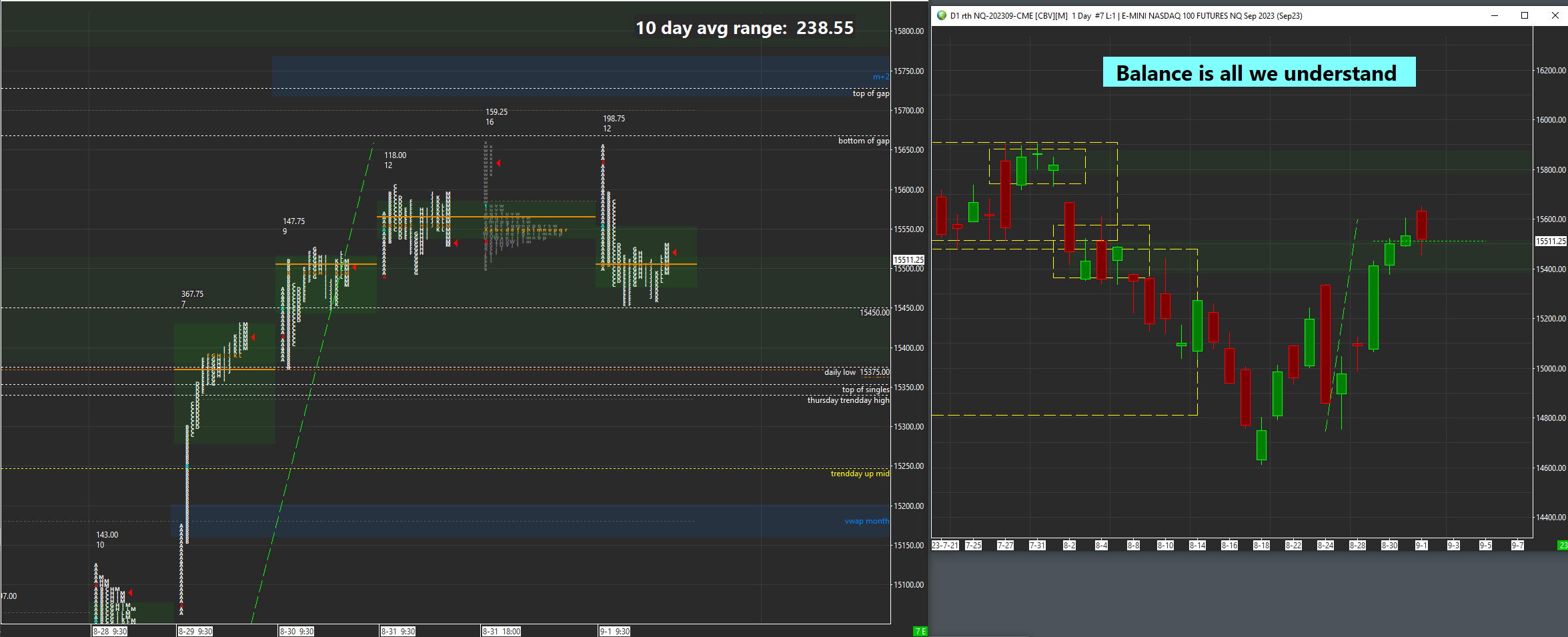Click the 14400.00 price on daily chart scale

click(1551, 518)
